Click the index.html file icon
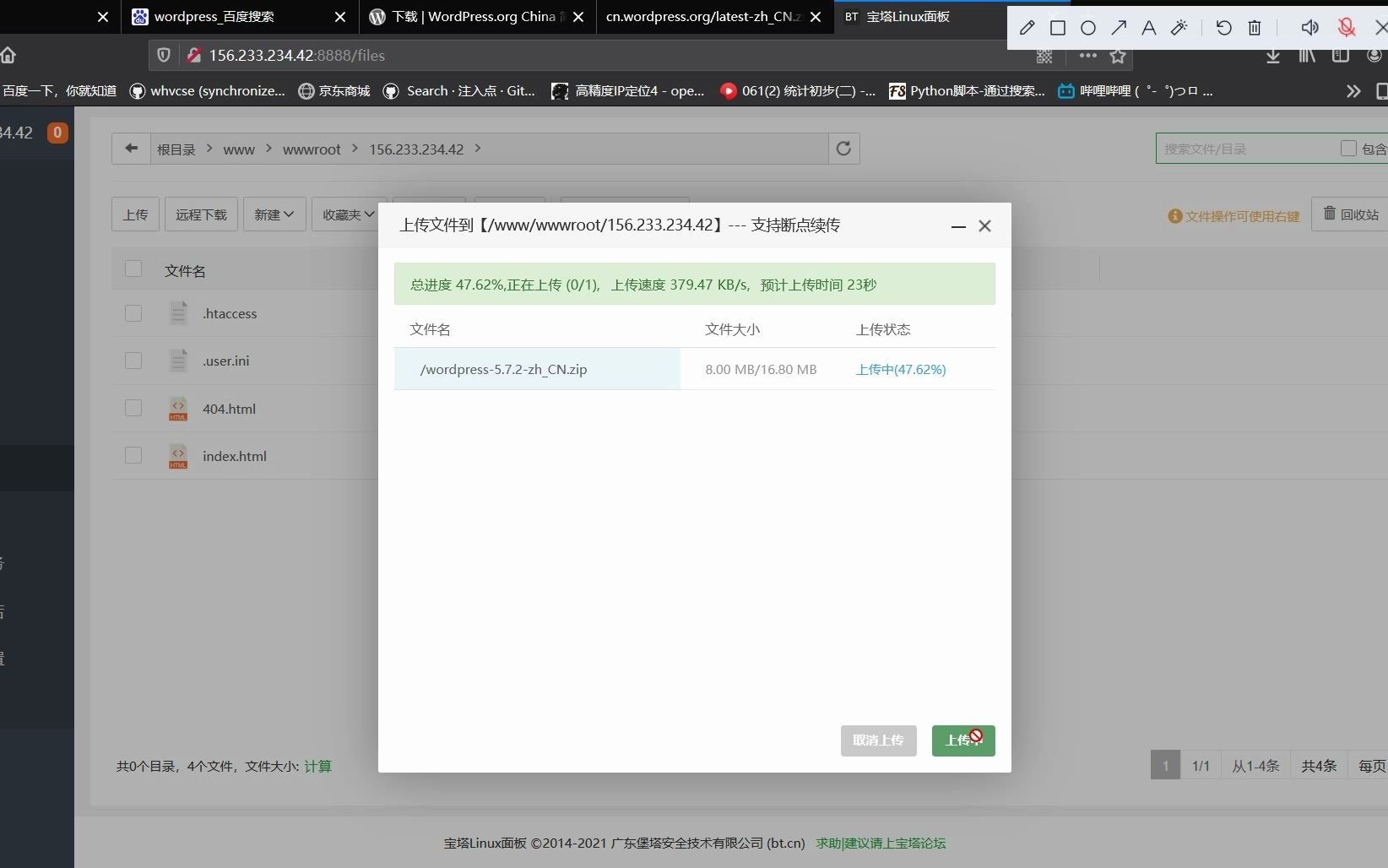The height and width of the screenshot is (868, 1388). (178, 456)
